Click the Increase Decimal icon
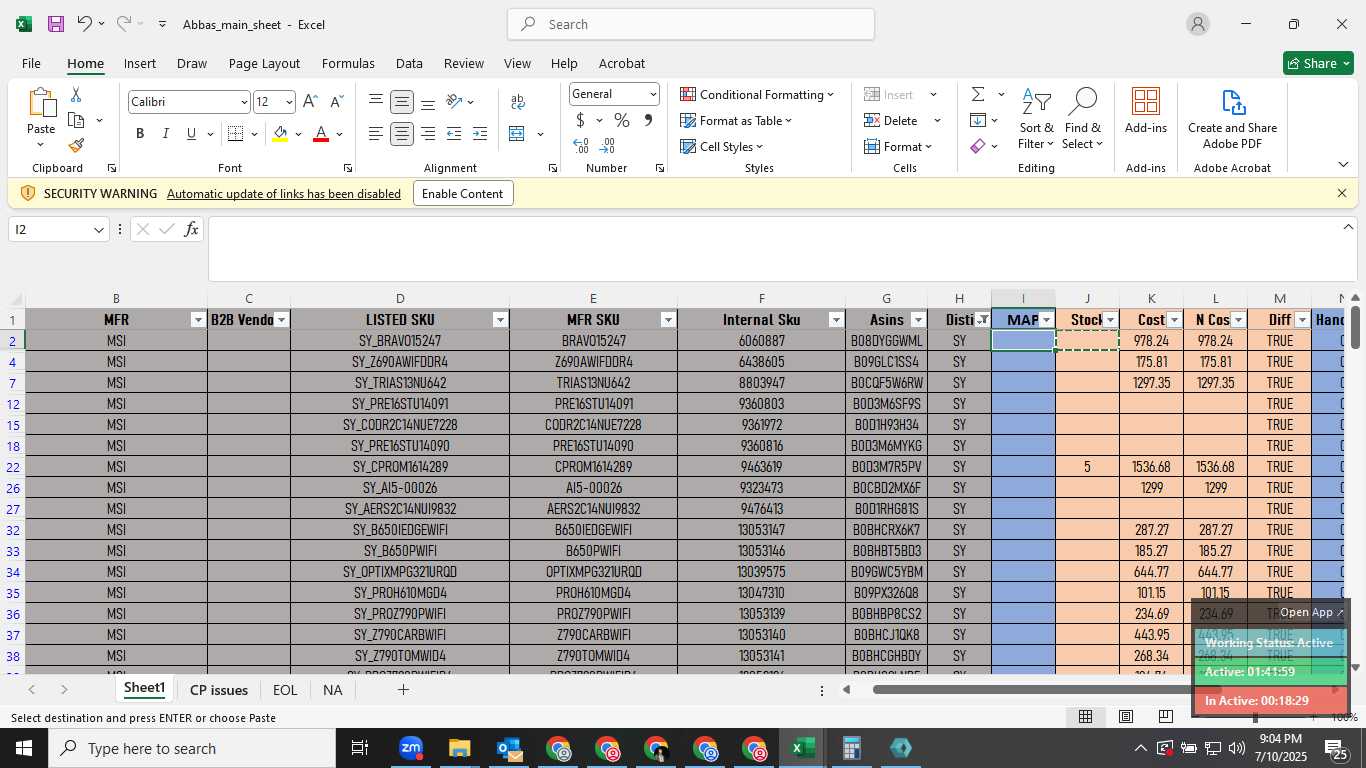Screen dimensions: 1366x768 (x=581, y=146)
